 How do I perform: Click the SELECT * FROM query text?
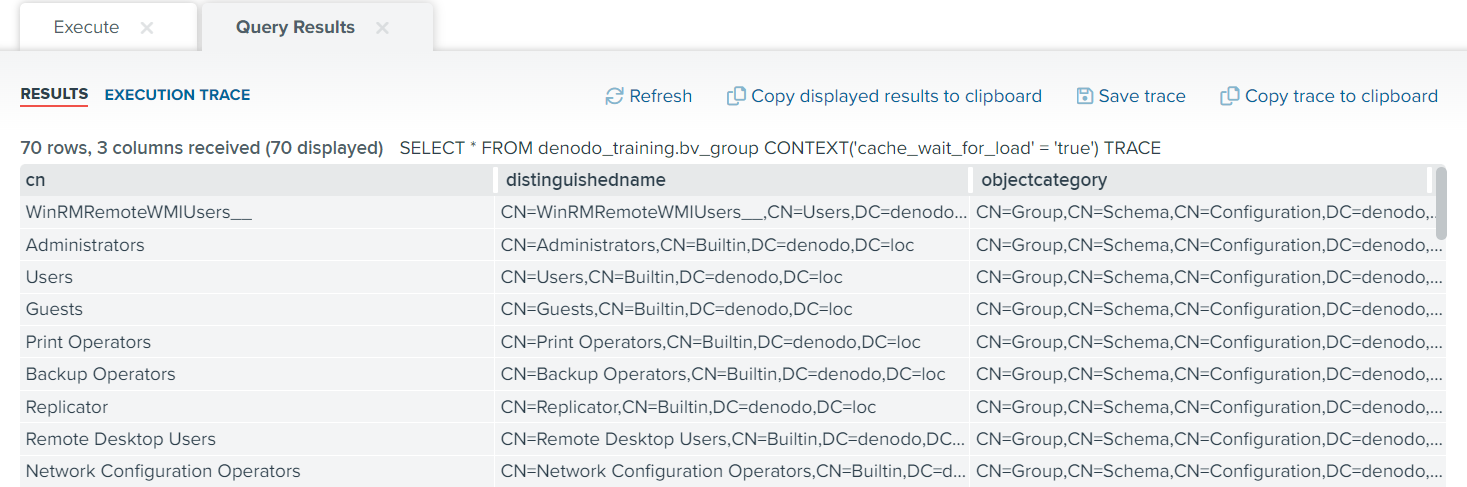point(780,148)
